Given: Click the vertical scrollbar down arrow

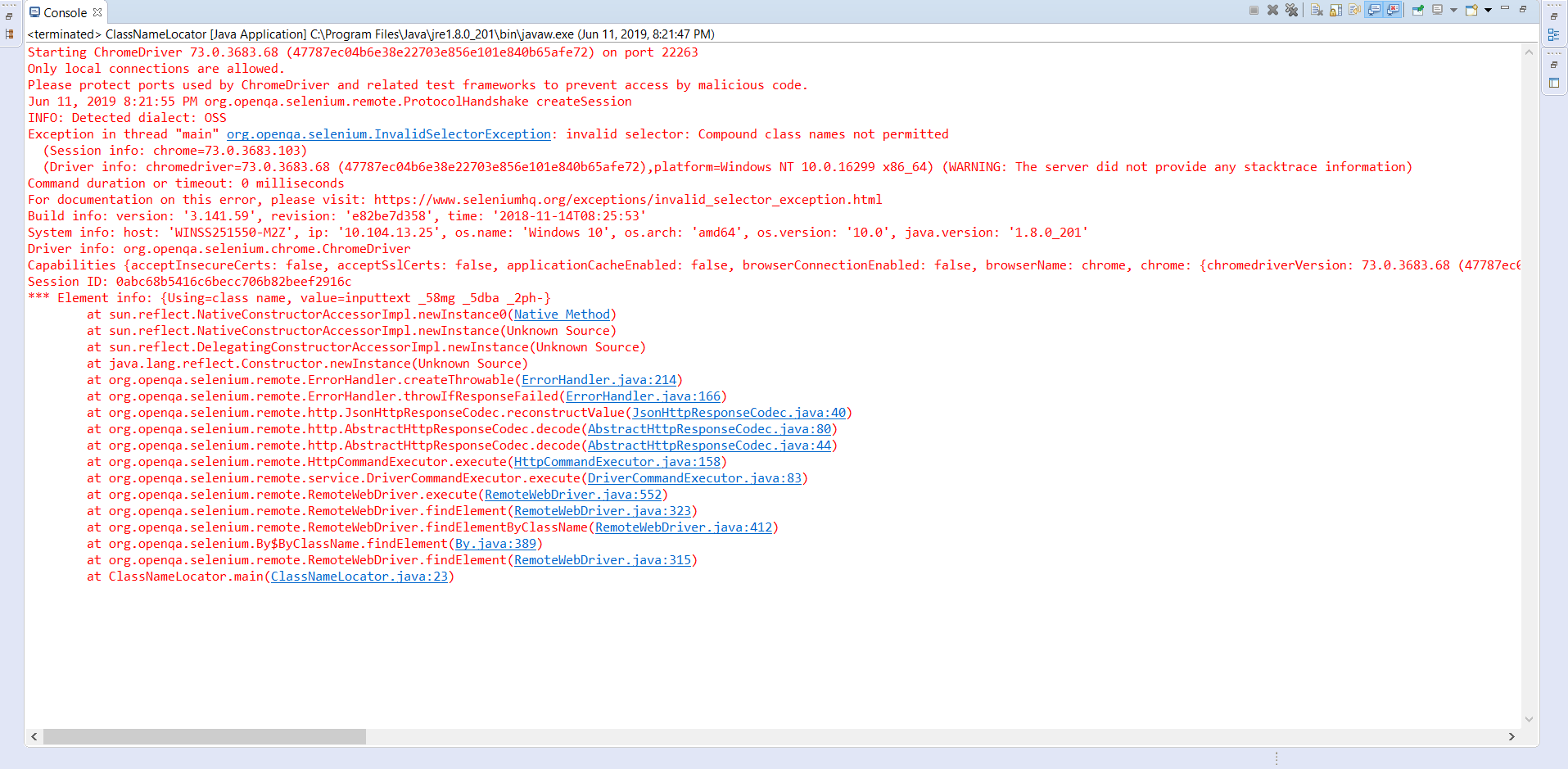Looking at the screenshot, I should point(1529,719).
